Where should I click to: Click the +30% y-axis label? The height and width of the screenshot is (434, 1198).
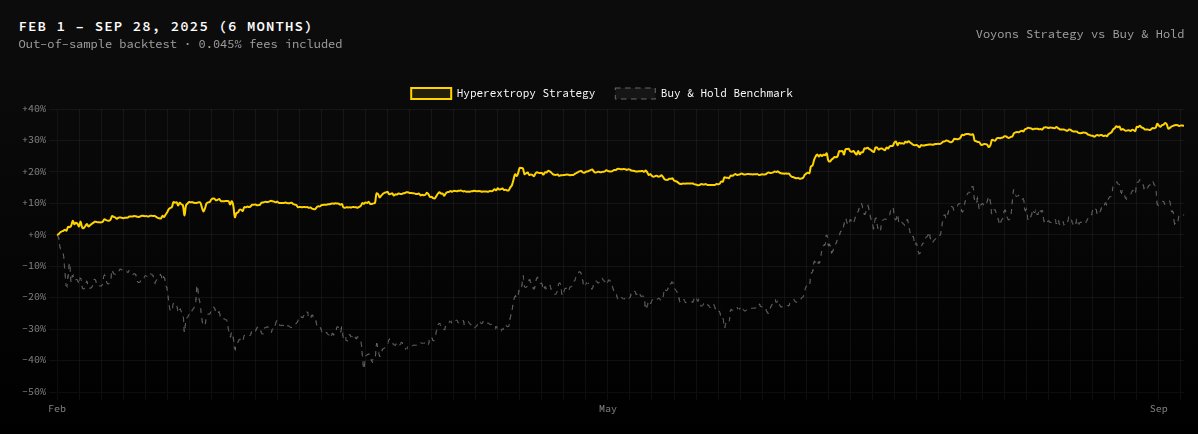coord(35,140)
